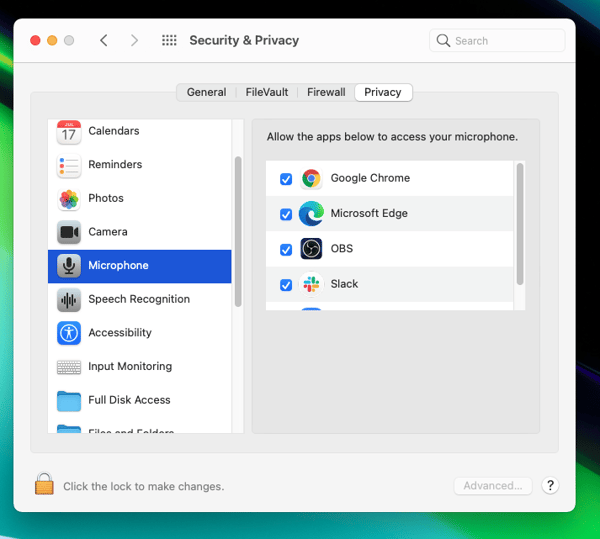Click the Accessibility icon
Viewport: 600px width, 539px height.
pos(69,333)
